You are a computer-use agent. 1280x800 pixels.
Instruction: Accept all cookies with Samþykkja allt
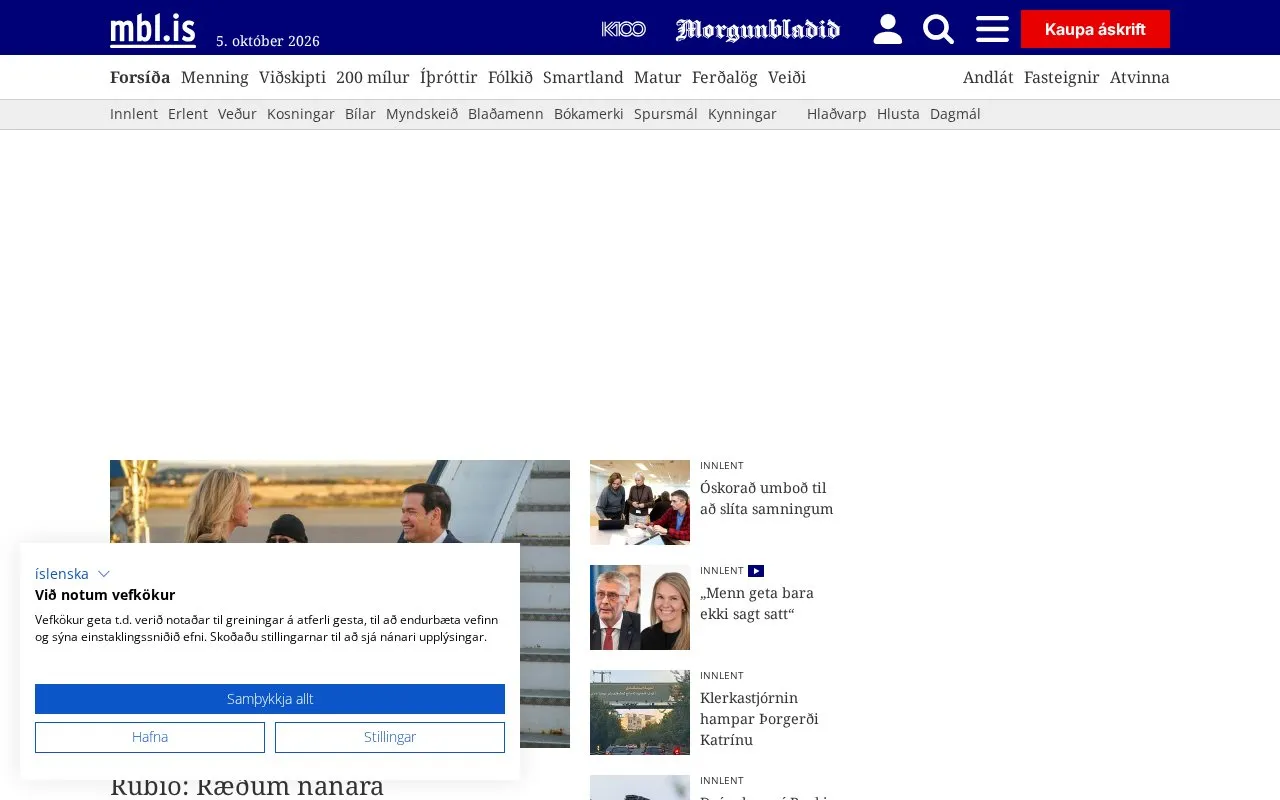pos(270,699)
